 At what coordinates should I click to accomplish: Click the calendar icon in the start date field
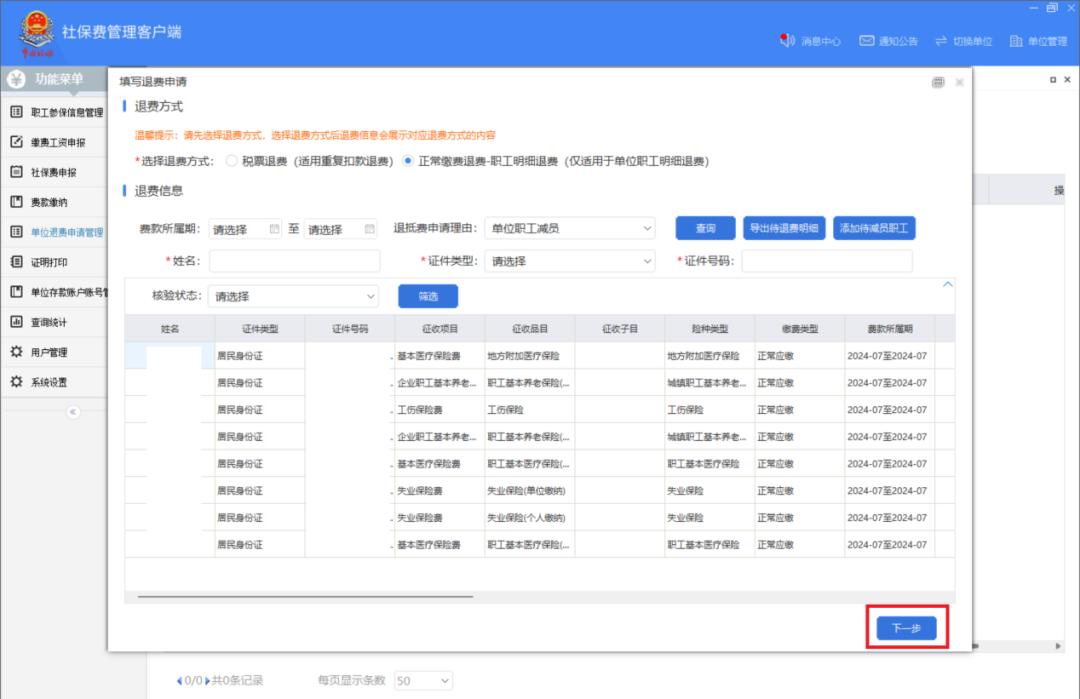coord(275,229)
